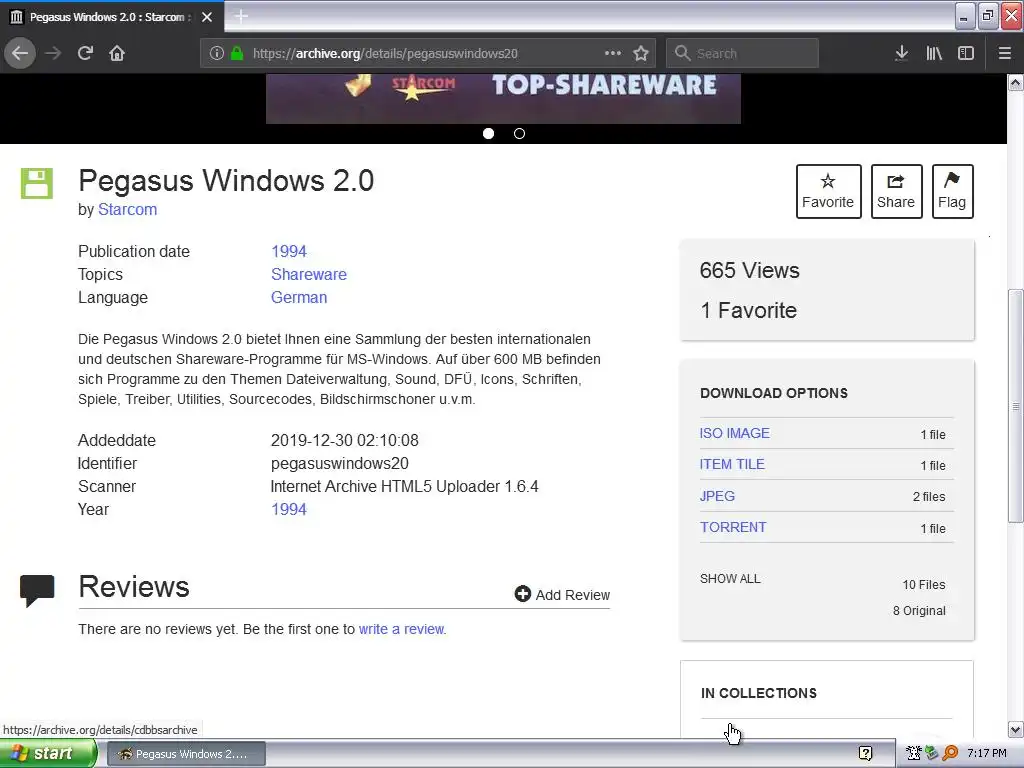This screenshot has height=768, width=1024.
Task: Download the ITEM TILE file
Action: tap(732, 464)
